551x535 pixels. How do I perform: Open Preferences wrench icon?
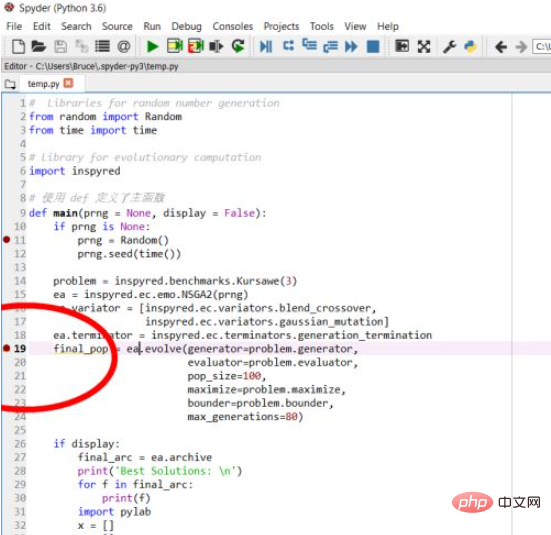[x=449, y=46]
